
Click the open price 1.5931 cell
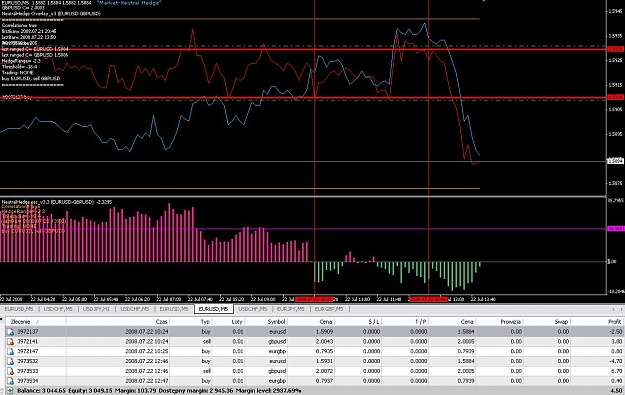click(325, 362)
